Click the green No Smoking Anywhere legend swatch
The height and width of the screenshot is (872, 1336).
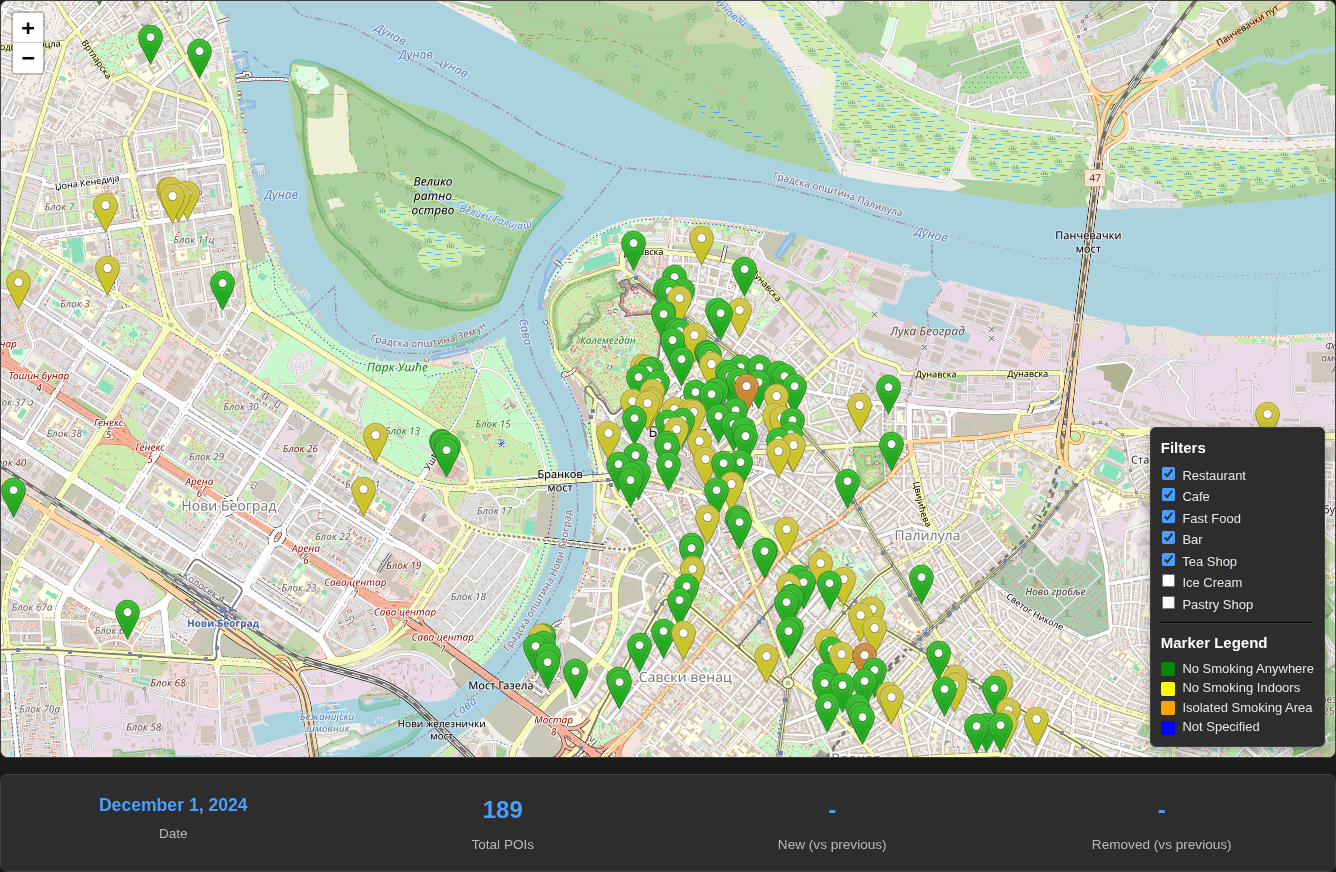click(1168, 668)
